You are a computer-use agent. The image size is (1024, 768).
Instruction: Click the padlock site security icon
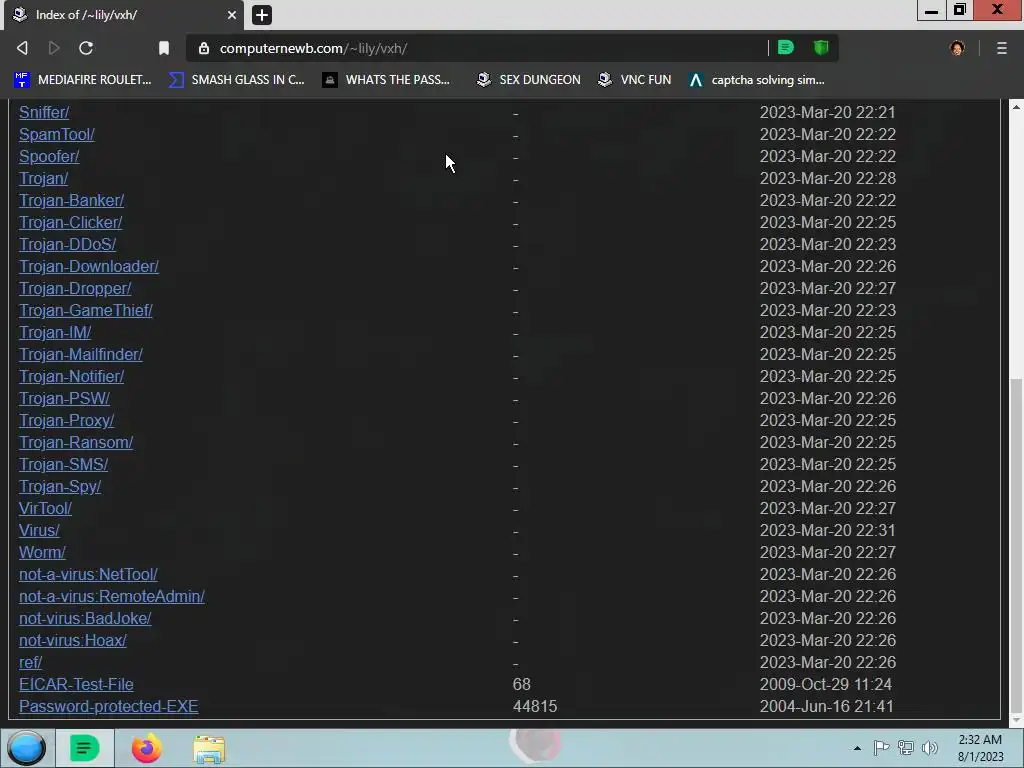coord(204,48)
